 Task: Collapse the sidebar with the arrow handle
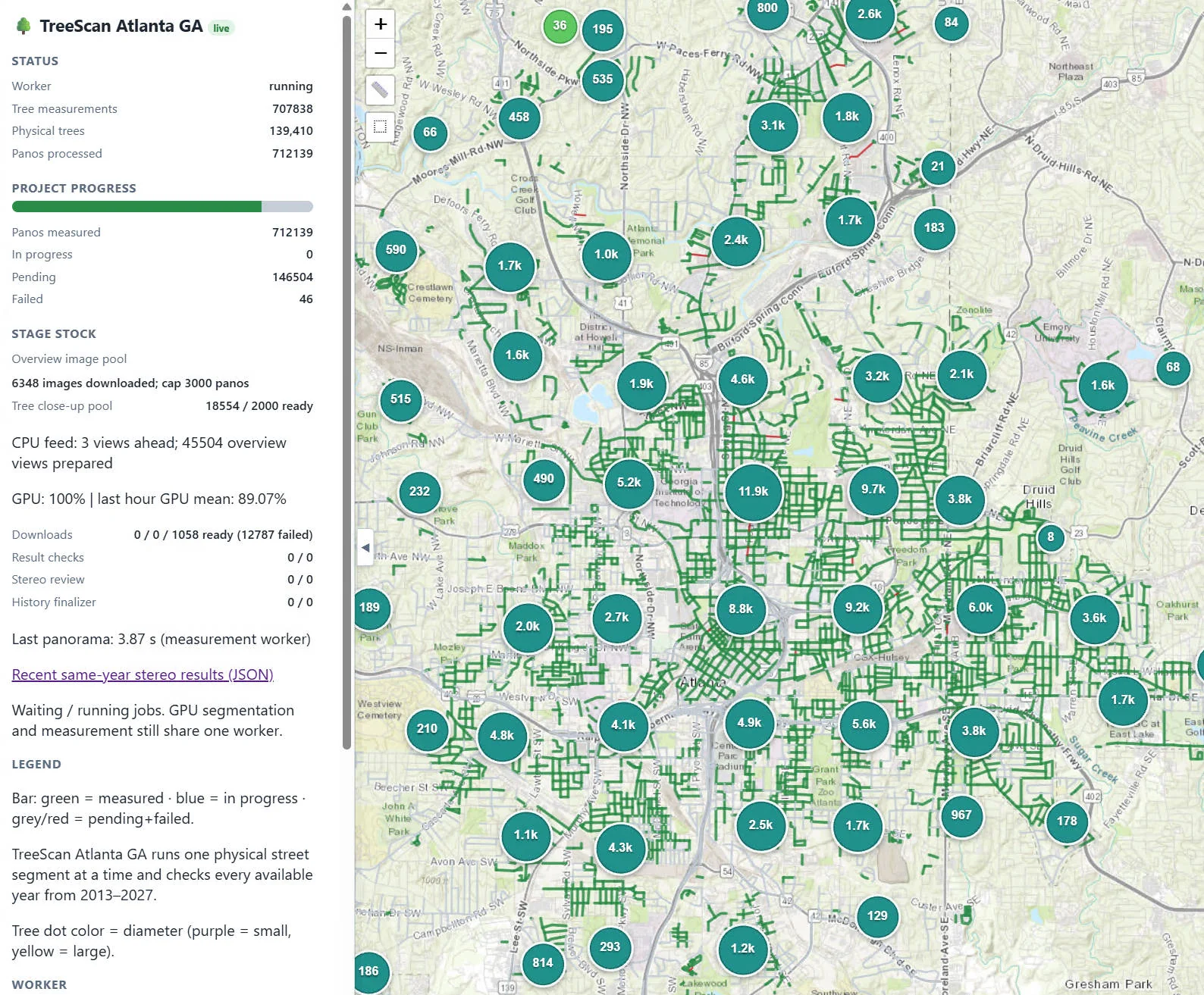click(x=365, y=547)
